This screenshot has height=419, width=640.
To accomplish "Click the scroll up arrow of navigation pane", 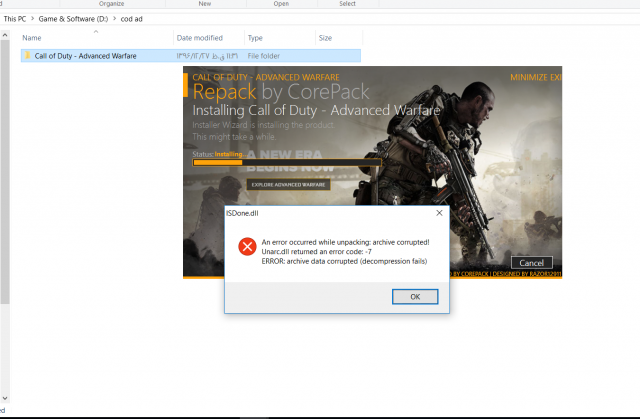I will click(5, 35).
